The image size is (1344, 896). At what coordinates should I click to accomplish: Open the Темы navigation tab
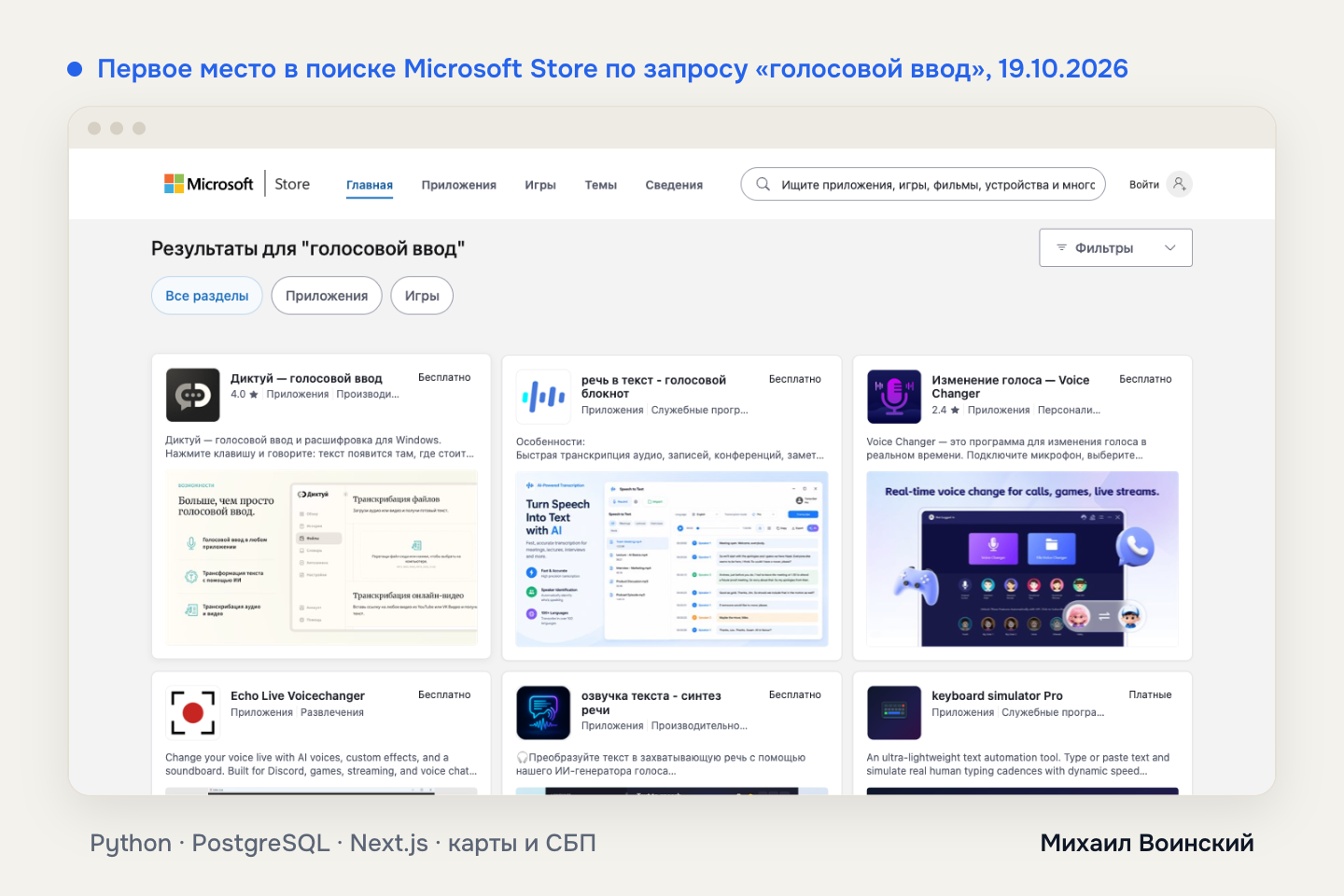[x=601, y=185]
